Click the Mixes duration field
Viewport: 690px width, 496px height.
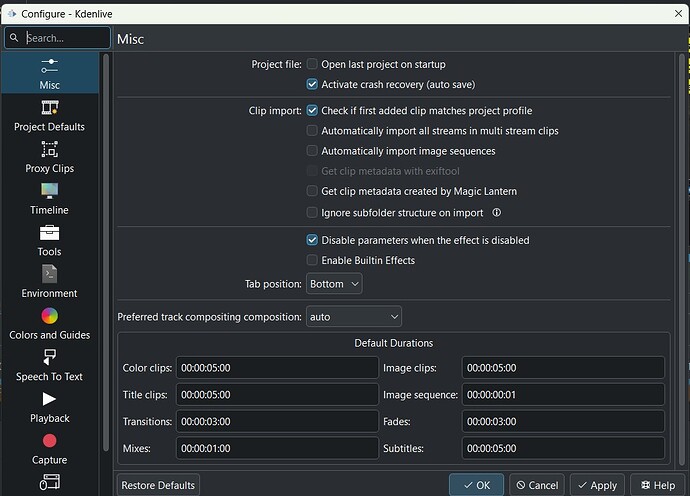click(277, 448)
